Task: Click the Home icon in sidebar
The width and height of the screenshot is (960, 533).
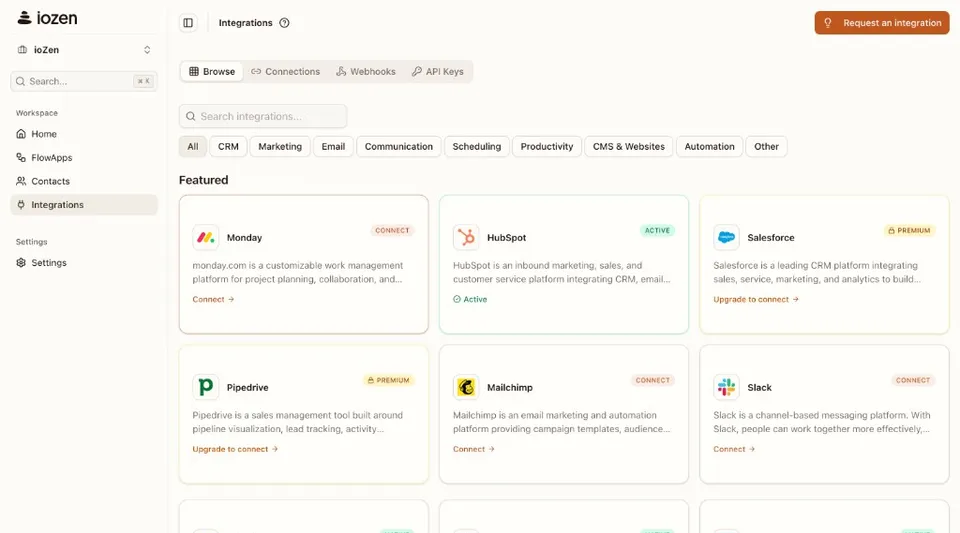Action: (x=21, y=134)
